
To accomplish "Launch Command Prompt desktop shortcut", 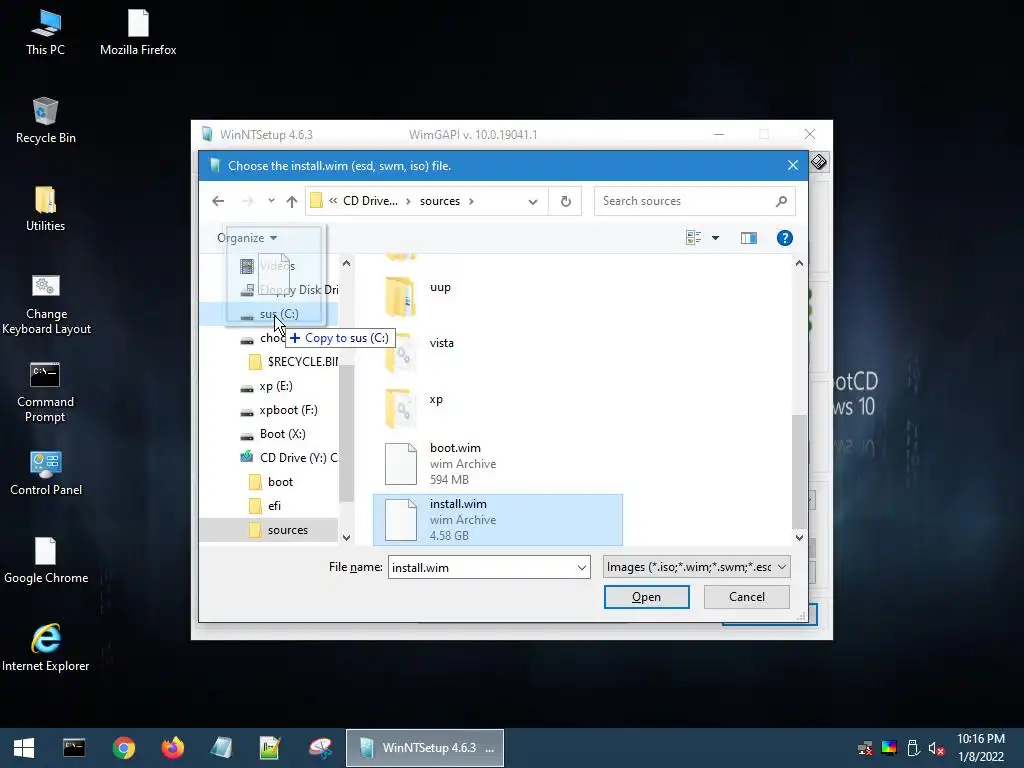I will pyautogui.click(x=45, y=392).
